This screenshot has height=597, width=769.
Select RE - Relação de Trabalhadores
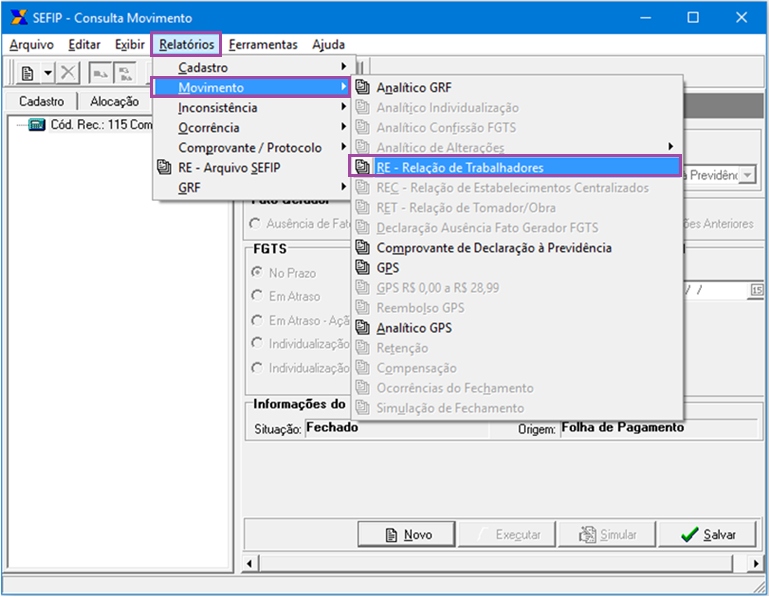(514, 167)
